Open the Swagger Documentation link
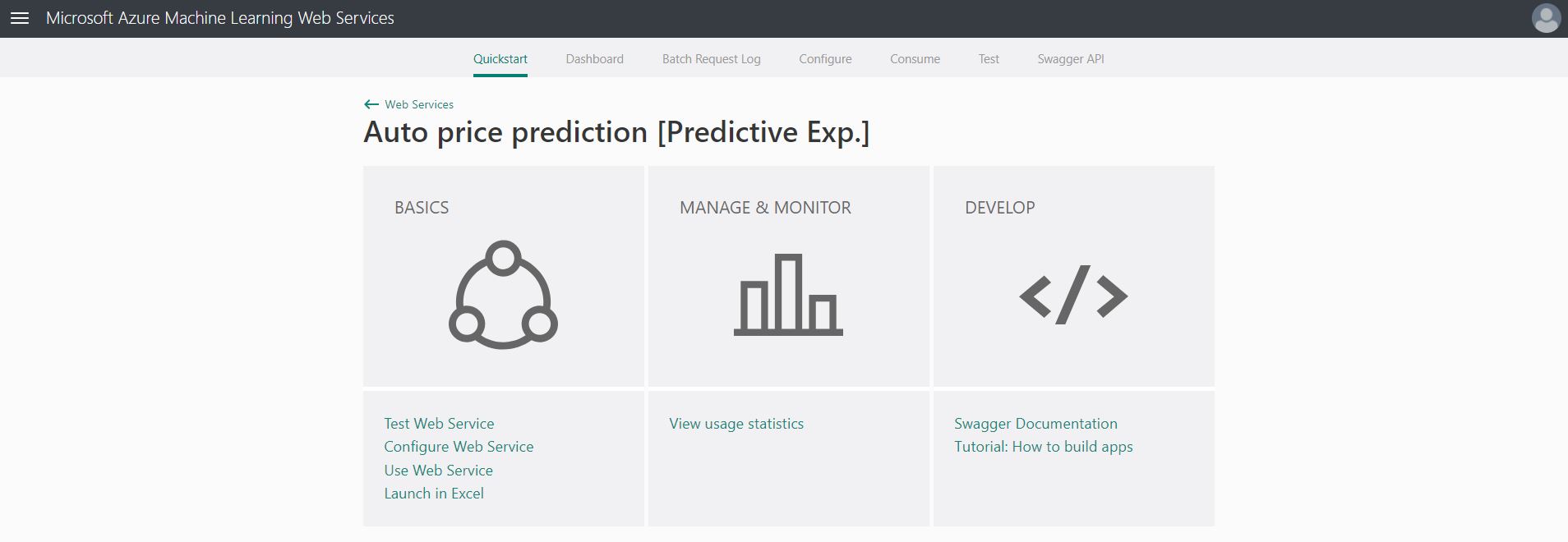Image resolution: width=1568 pixels, height=542 pixels. pos(1035,424)
